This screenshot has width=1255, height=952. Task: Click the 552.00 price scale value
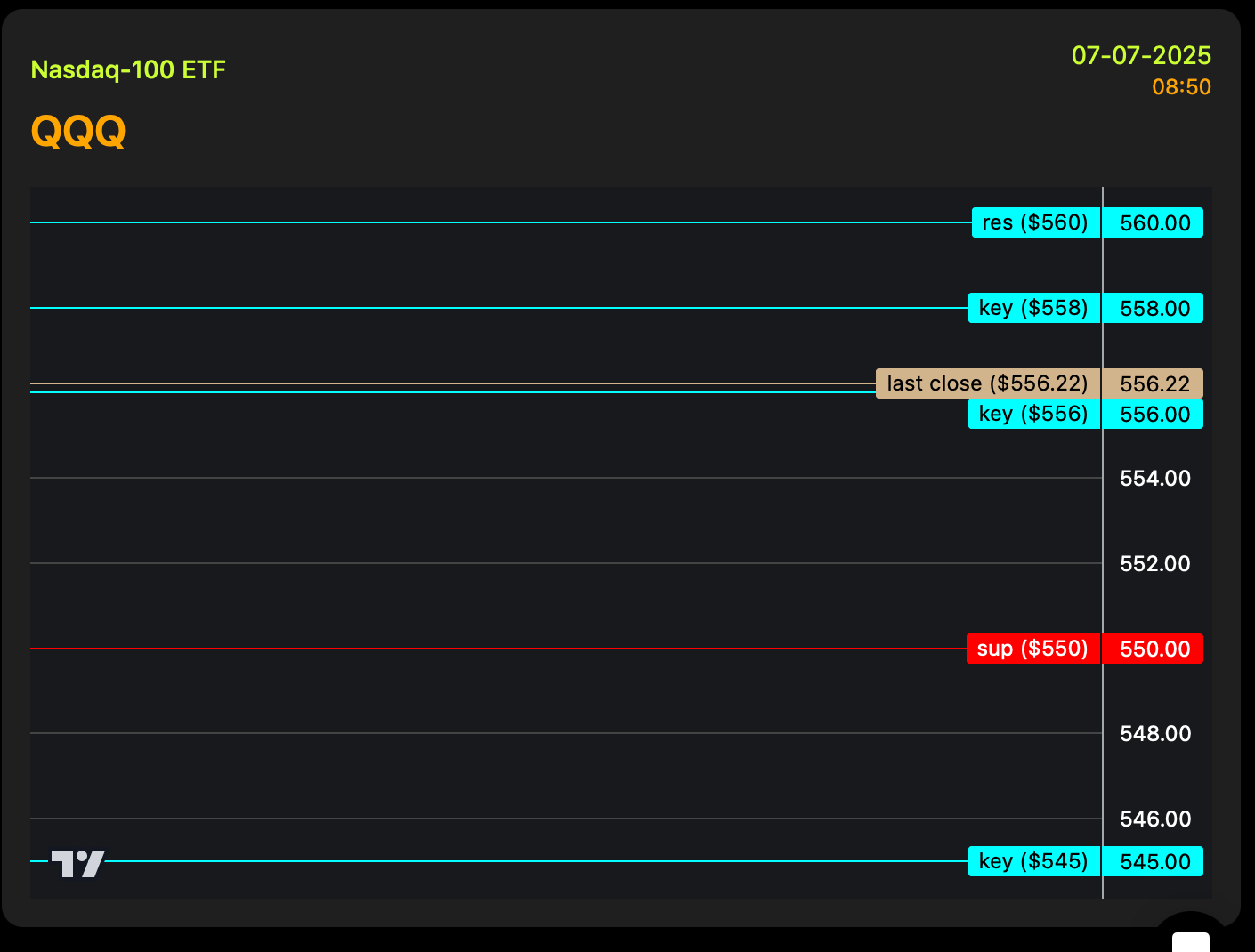[x=1155, y=564]
